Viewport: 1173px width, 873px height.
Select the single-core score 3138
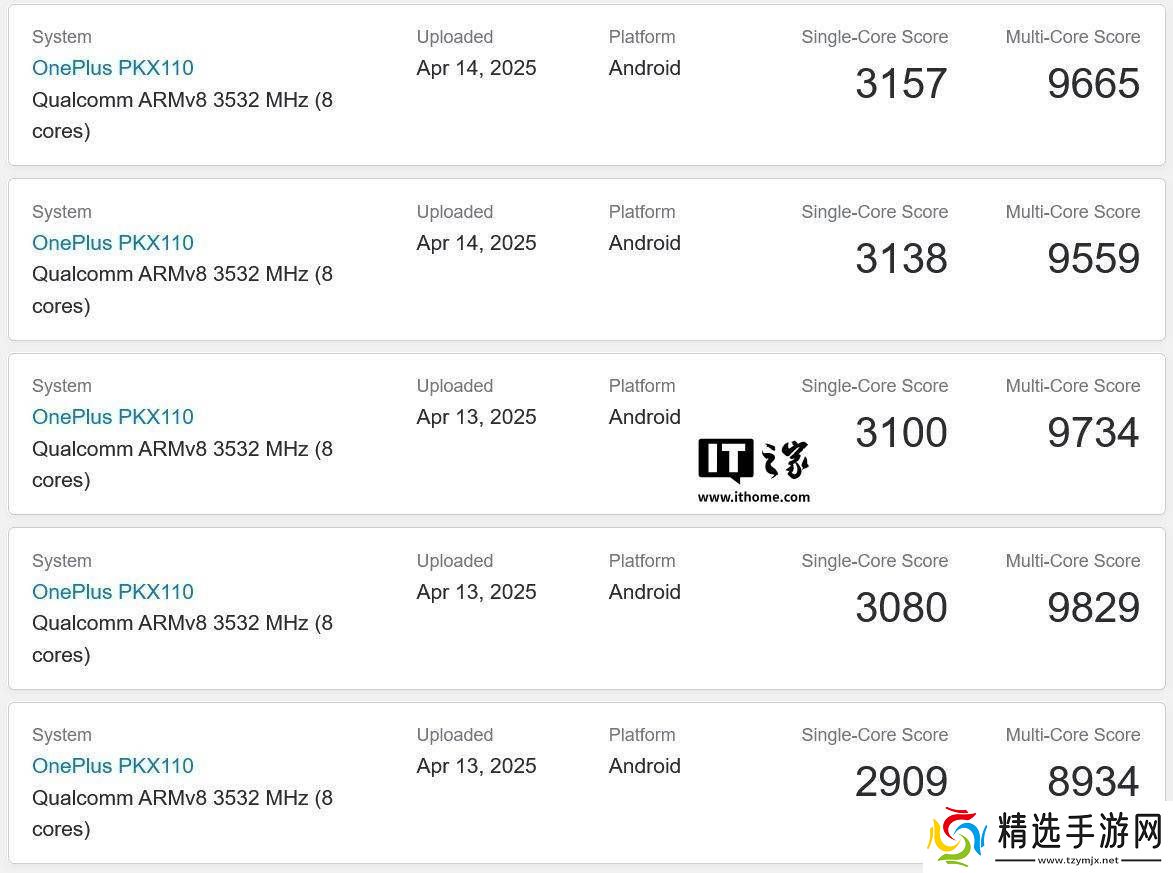[x=901, y=259]
